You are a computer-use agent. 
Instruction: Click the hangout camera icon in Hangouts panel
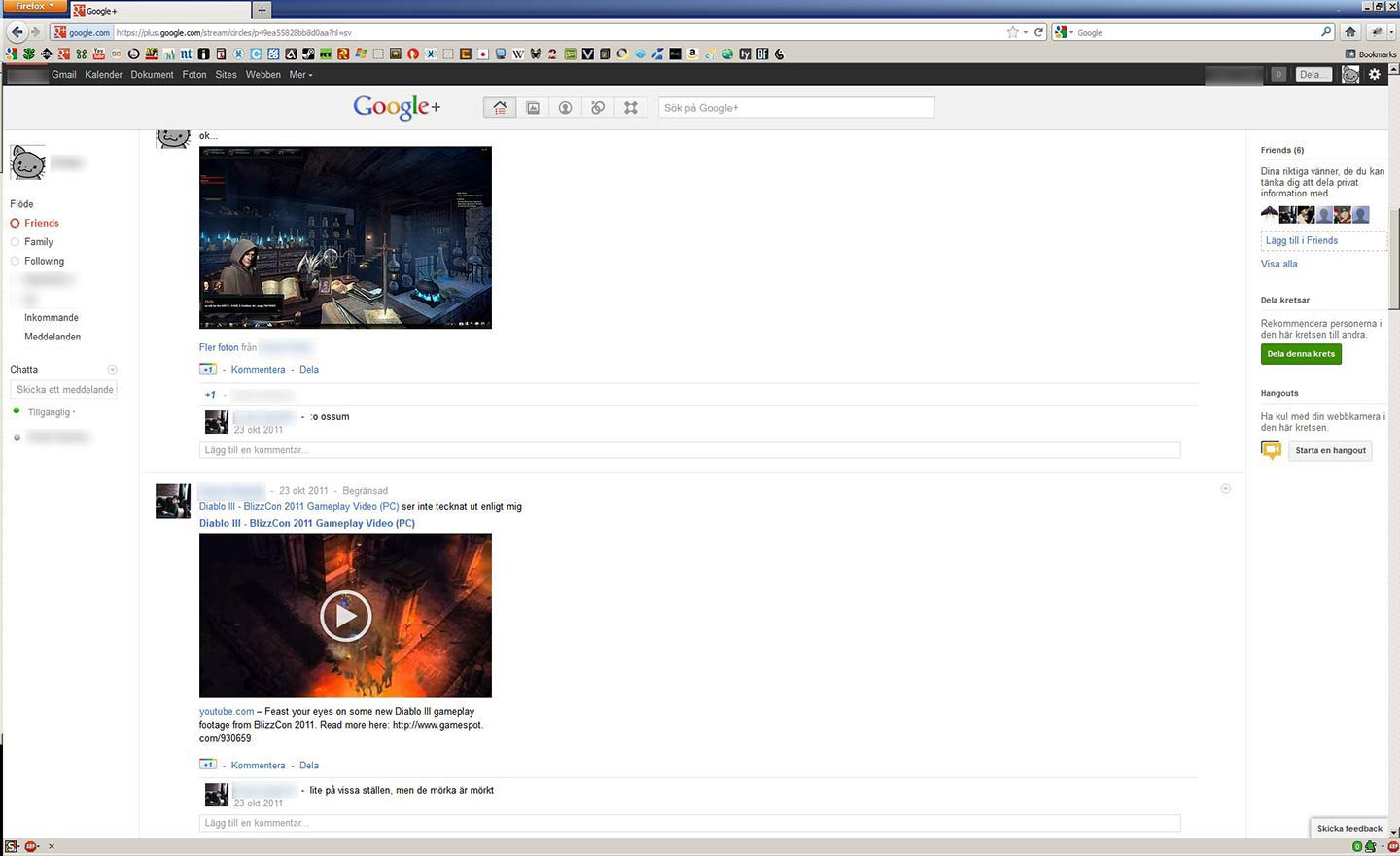[1271, 449]
